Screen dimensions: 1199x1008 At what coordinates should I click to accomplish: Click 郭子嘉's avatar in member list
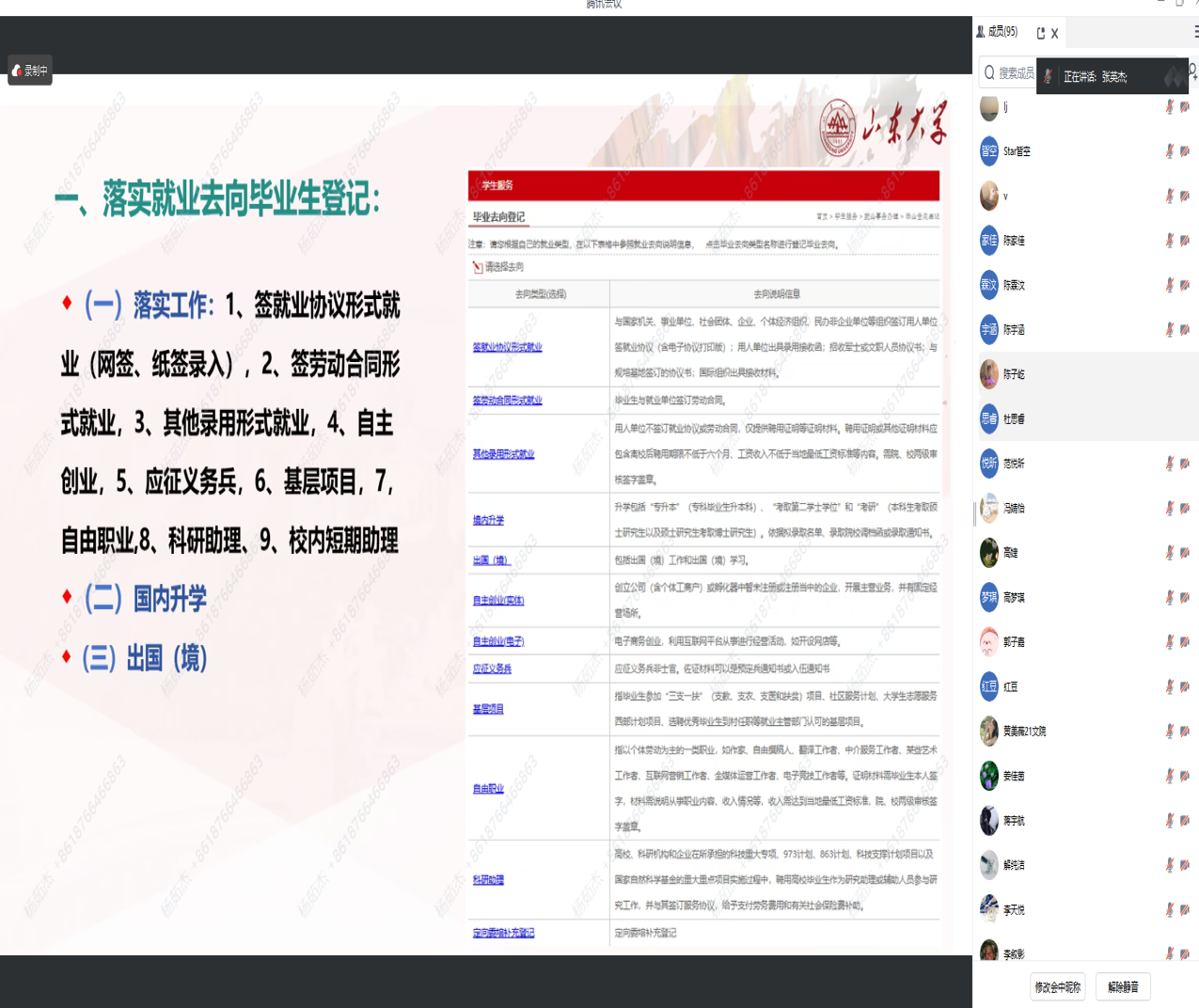click(989, 642)
